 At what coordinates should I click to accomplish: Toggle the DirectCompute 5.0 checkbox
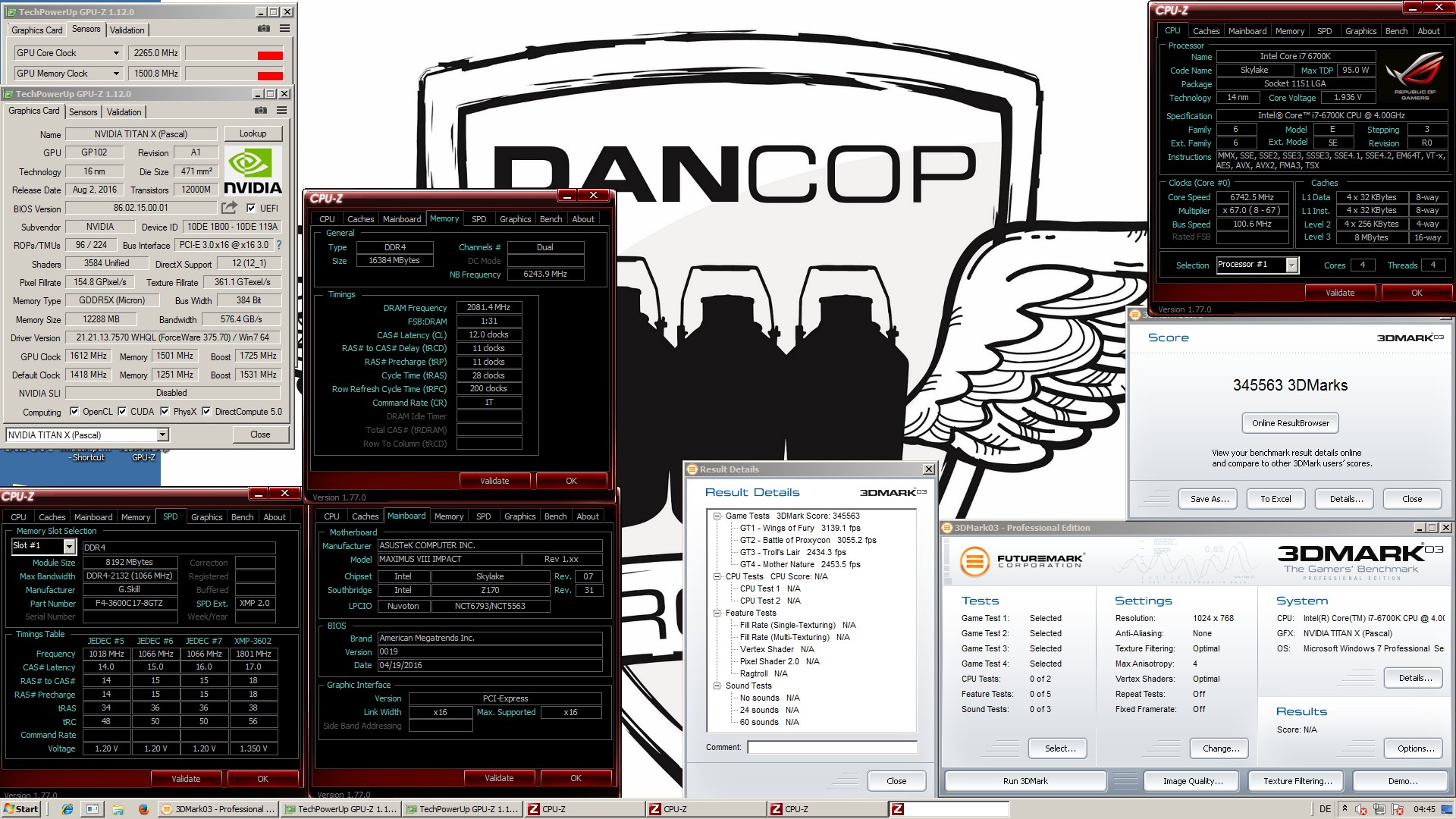pos(206,412)
